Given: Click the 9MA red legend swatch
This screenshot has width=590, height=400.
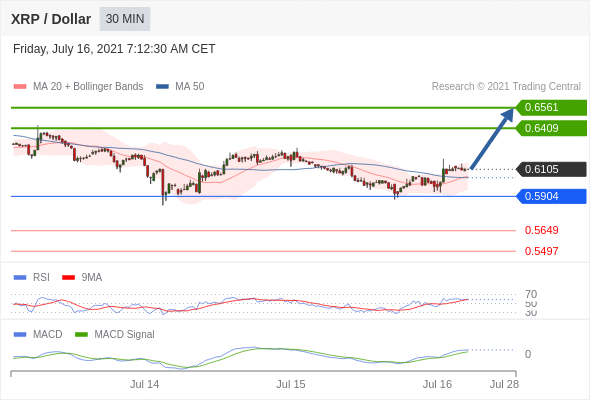Looking at the screenshot, I should point(68,278).
